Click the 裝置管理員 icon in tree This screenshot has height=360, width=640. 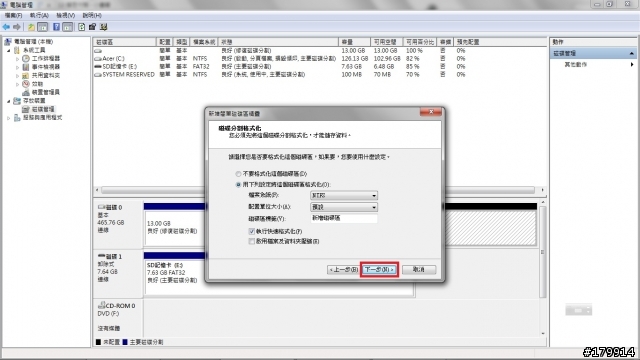point(26,92)
